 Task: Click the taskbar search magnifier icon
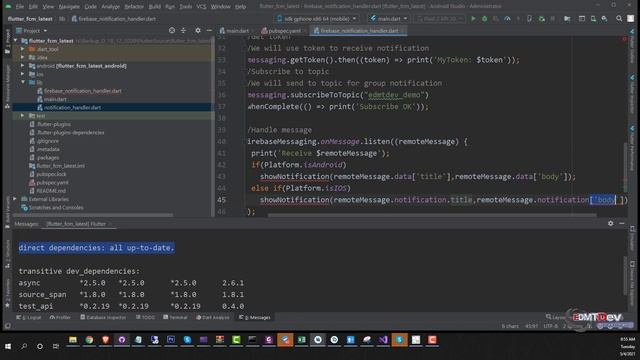[x=24, y=346]
